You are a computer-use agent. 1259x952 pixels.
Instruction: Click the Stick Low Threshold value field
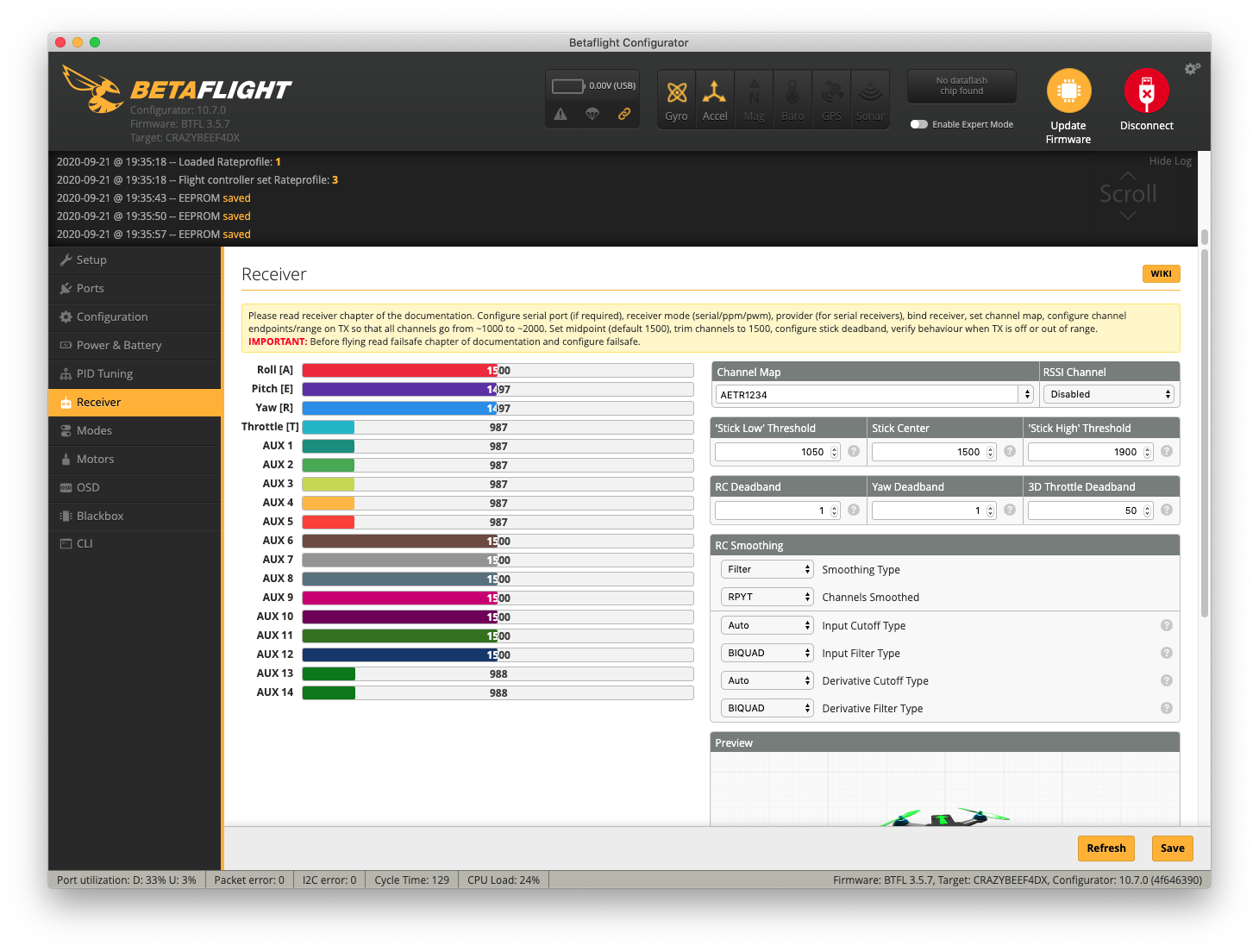tap(777, 452)
